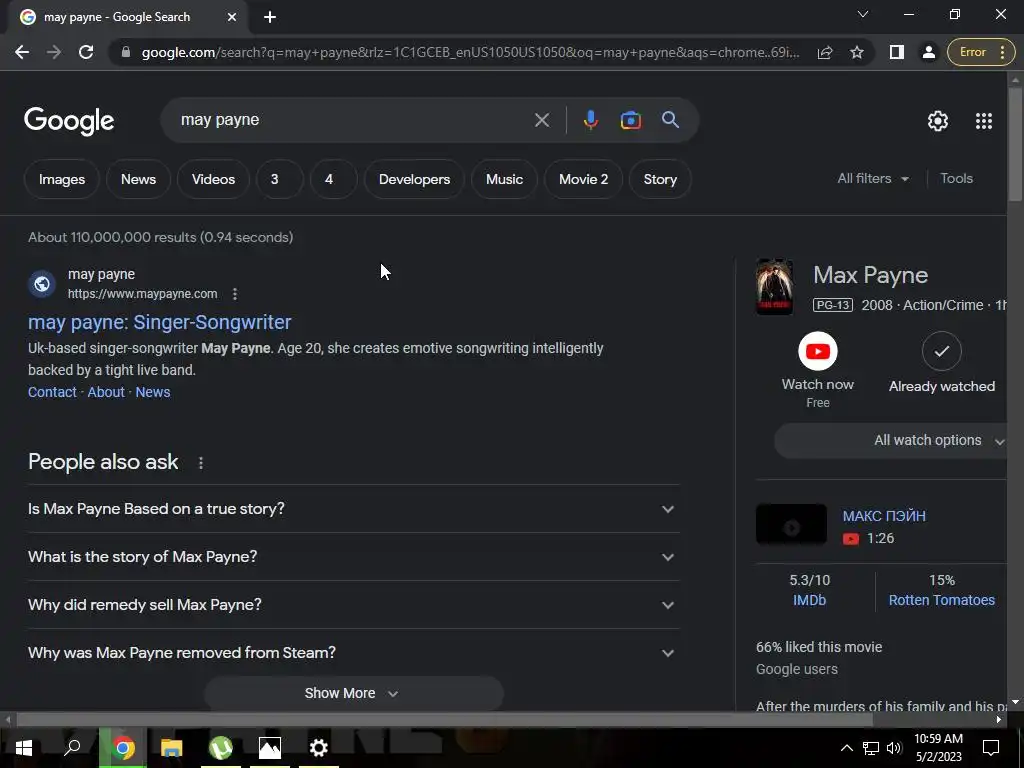
Task: Open the tab search chevron
Action: (863, 14)
